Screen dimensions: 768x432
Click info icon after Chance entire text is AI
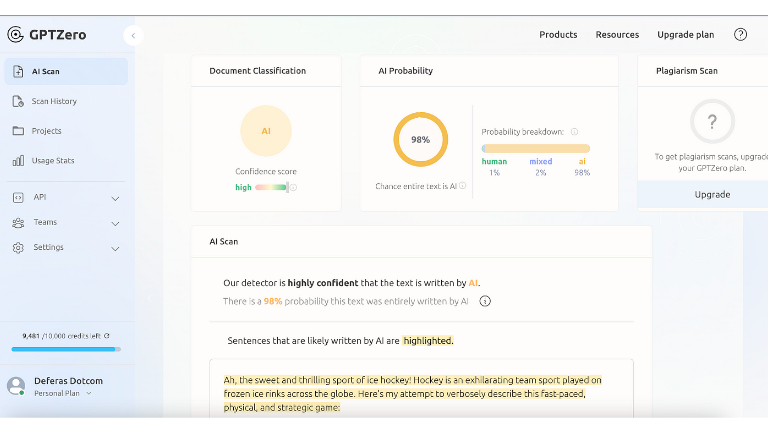coord(462,186)
